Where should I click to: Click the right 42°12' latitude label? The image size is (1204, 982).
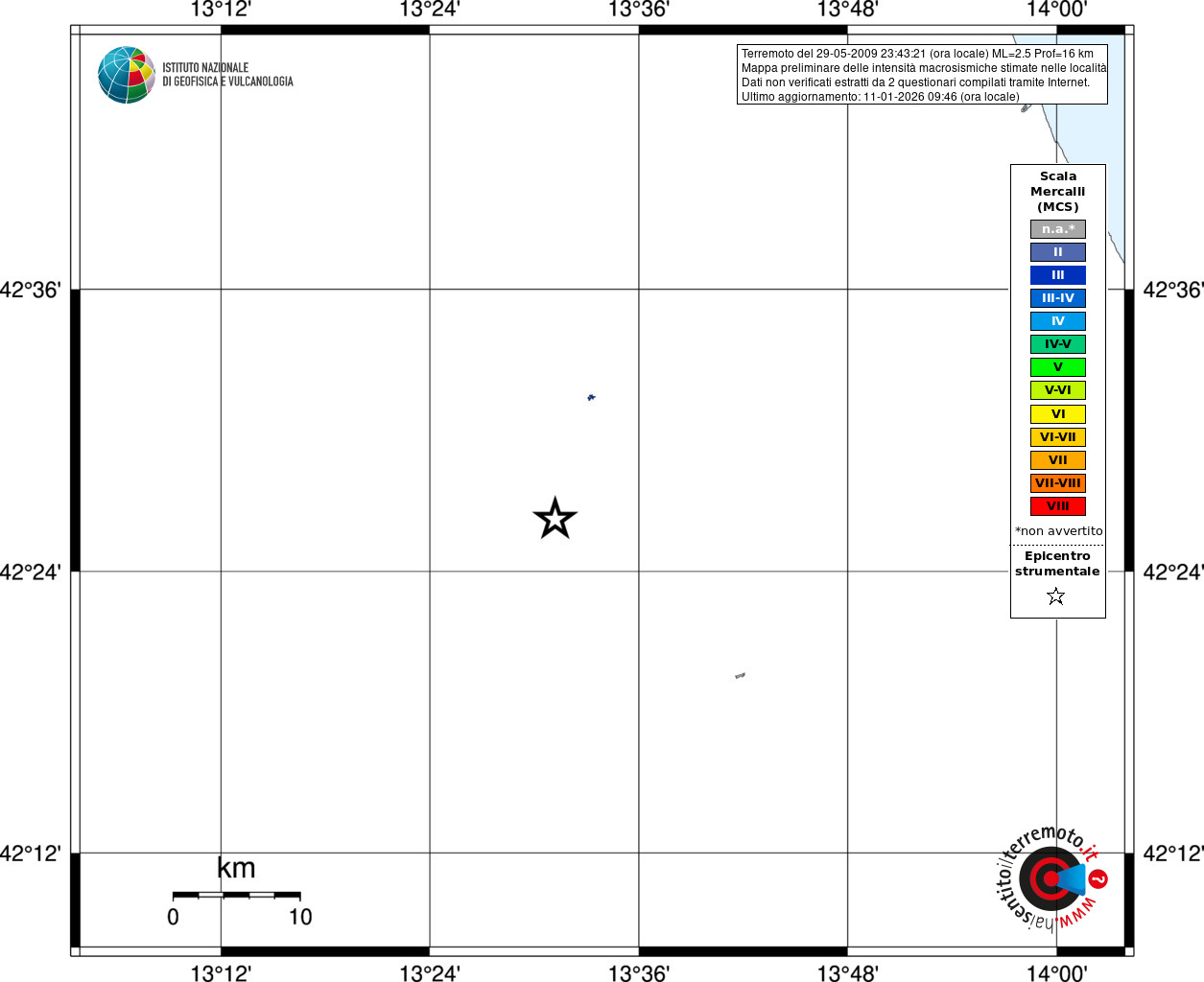[x=1173, y=853]
